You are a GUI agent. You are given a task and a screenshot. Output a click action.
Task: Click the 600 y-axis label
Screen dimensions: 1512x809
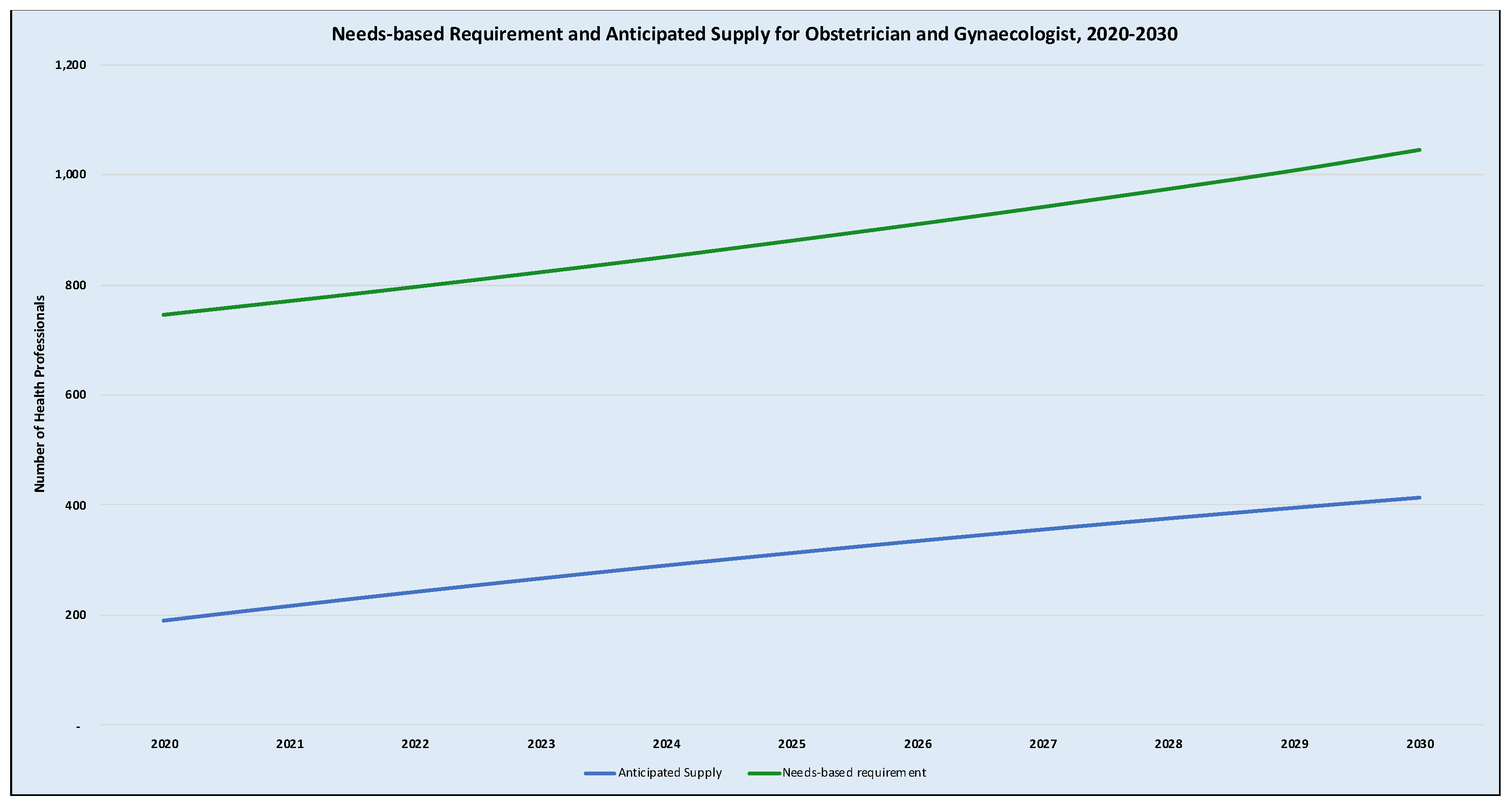(x=76, y=394)
